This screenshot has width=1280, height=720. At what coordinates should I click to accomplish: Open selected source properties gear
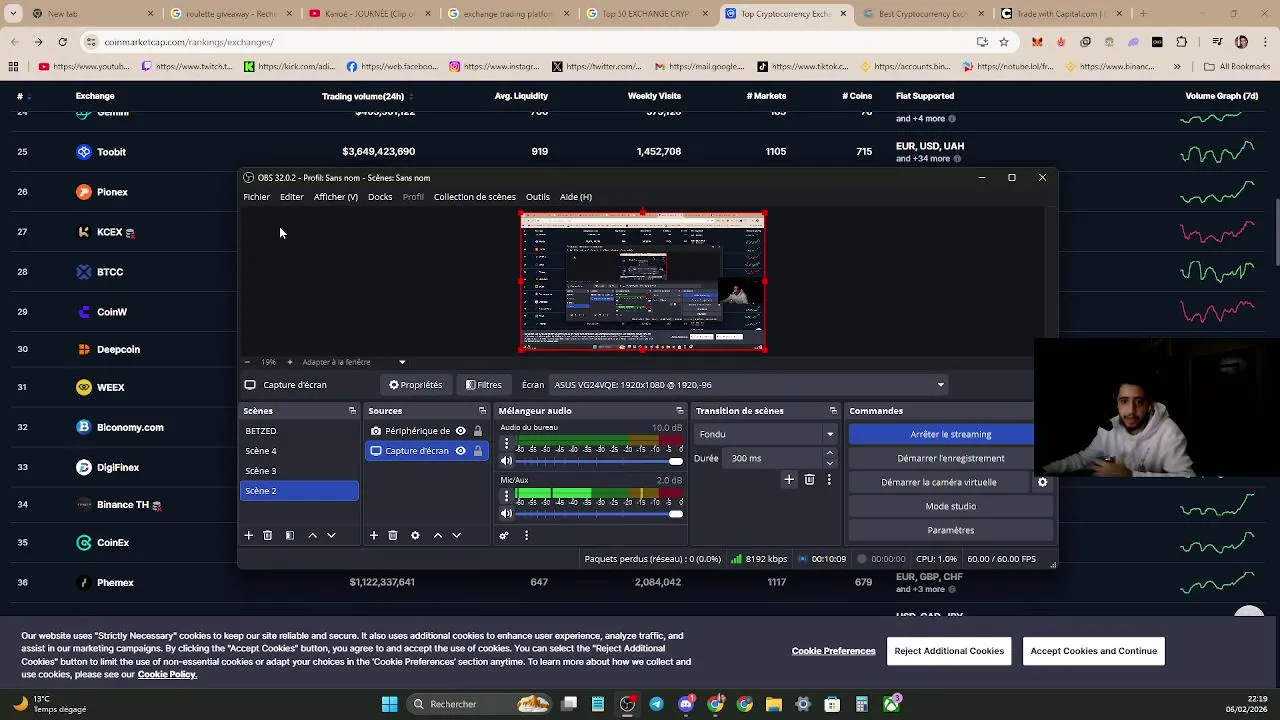tap(415, 536)
